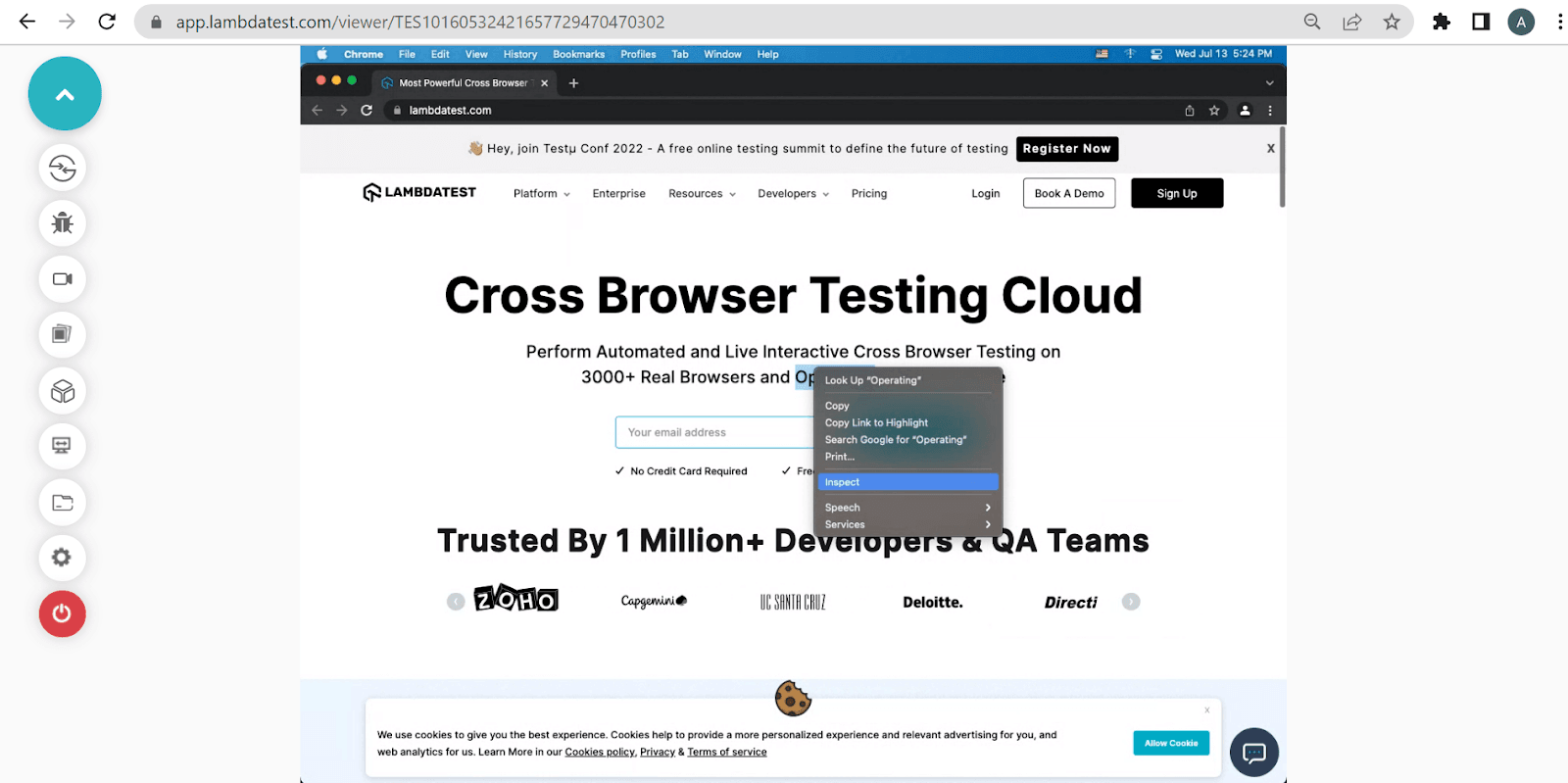This screenshot has height=783, width=1568.
Task: Select the Most Powerful Cross Browser tab
Action: 465,83
